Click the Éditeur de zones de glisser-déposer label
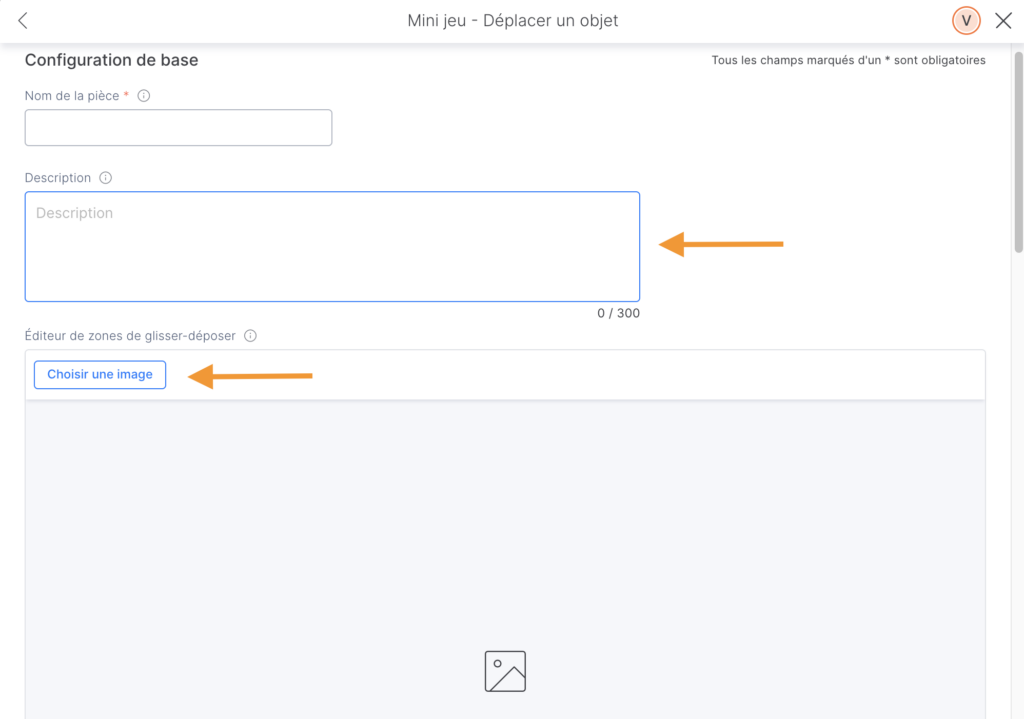The height and width of the screenshot is (719, 1024). pos(130,336)
